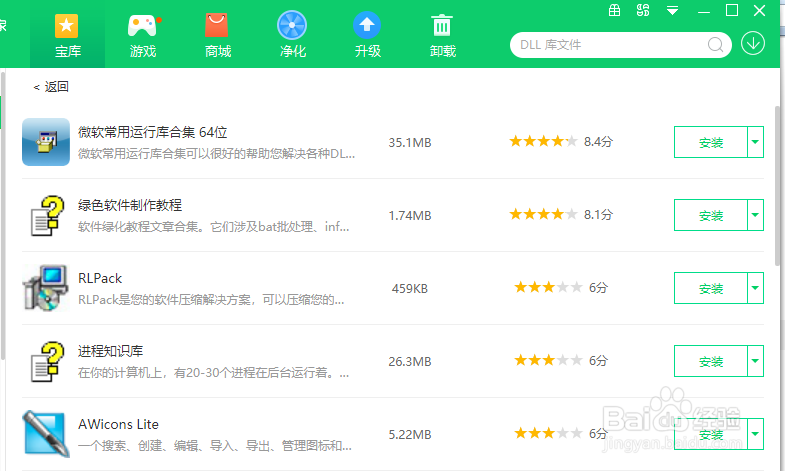Click the 5.22MB size text

[410, 435]
